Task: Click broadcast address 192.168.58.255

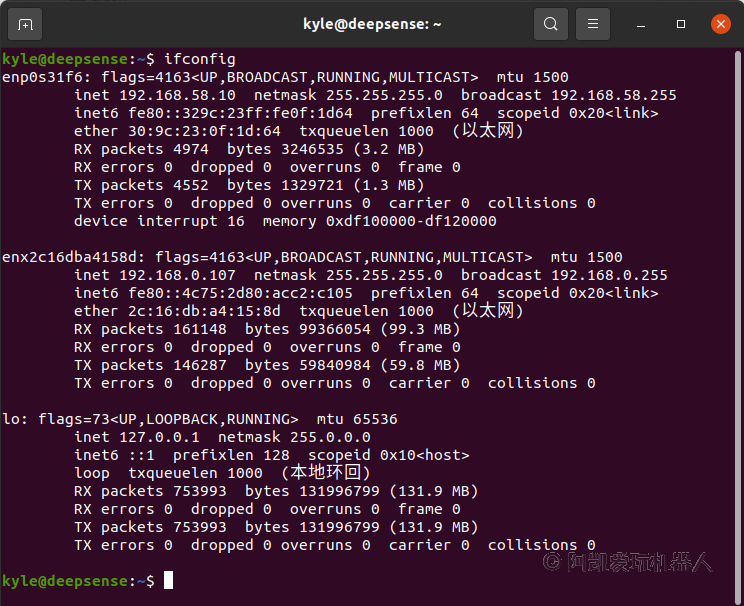Action: pos(613,95)
